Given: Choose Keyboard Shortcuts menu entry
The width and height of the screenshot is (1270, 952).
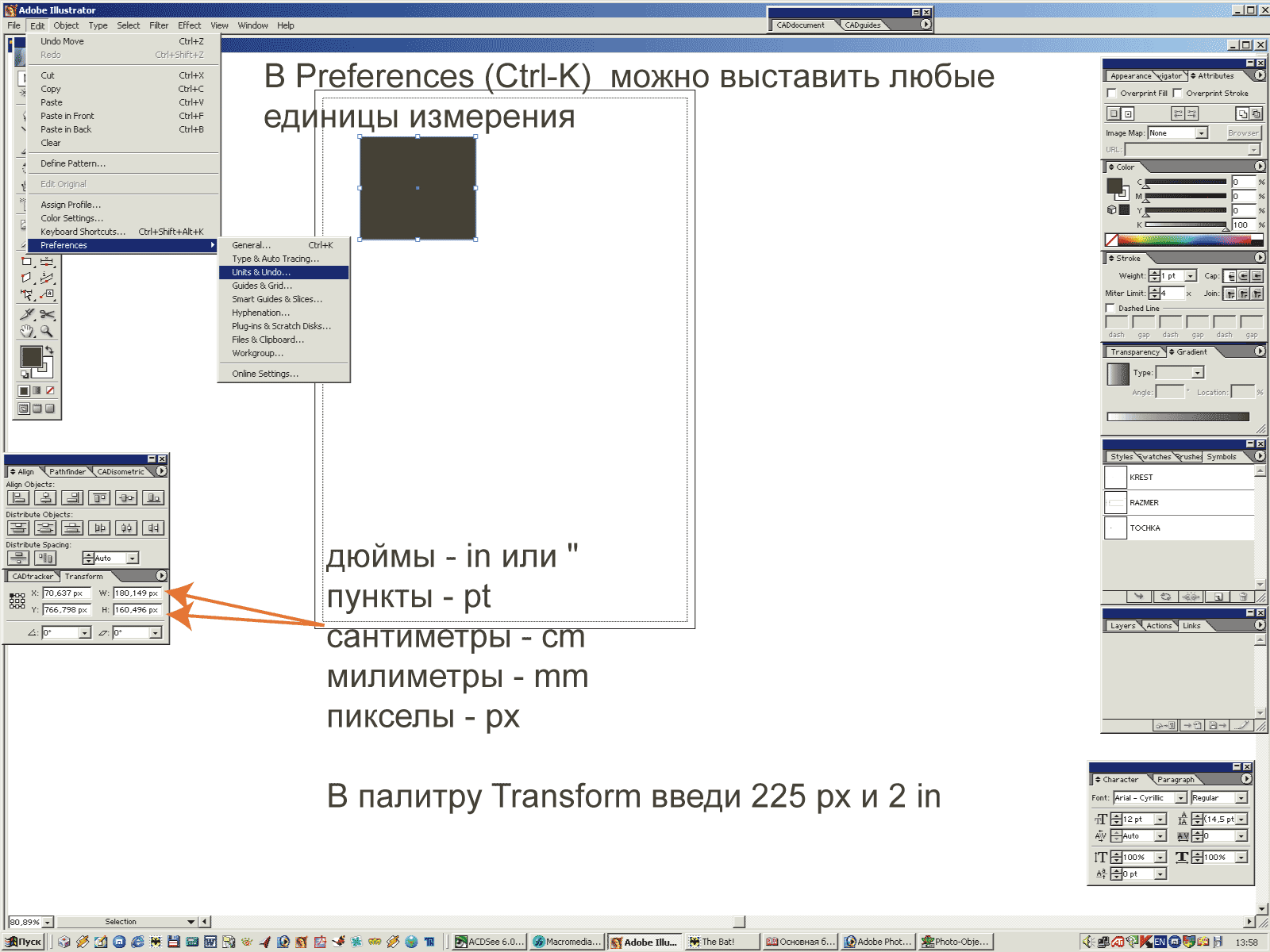Looking at the screenshot, I should [x=122, y=232].
